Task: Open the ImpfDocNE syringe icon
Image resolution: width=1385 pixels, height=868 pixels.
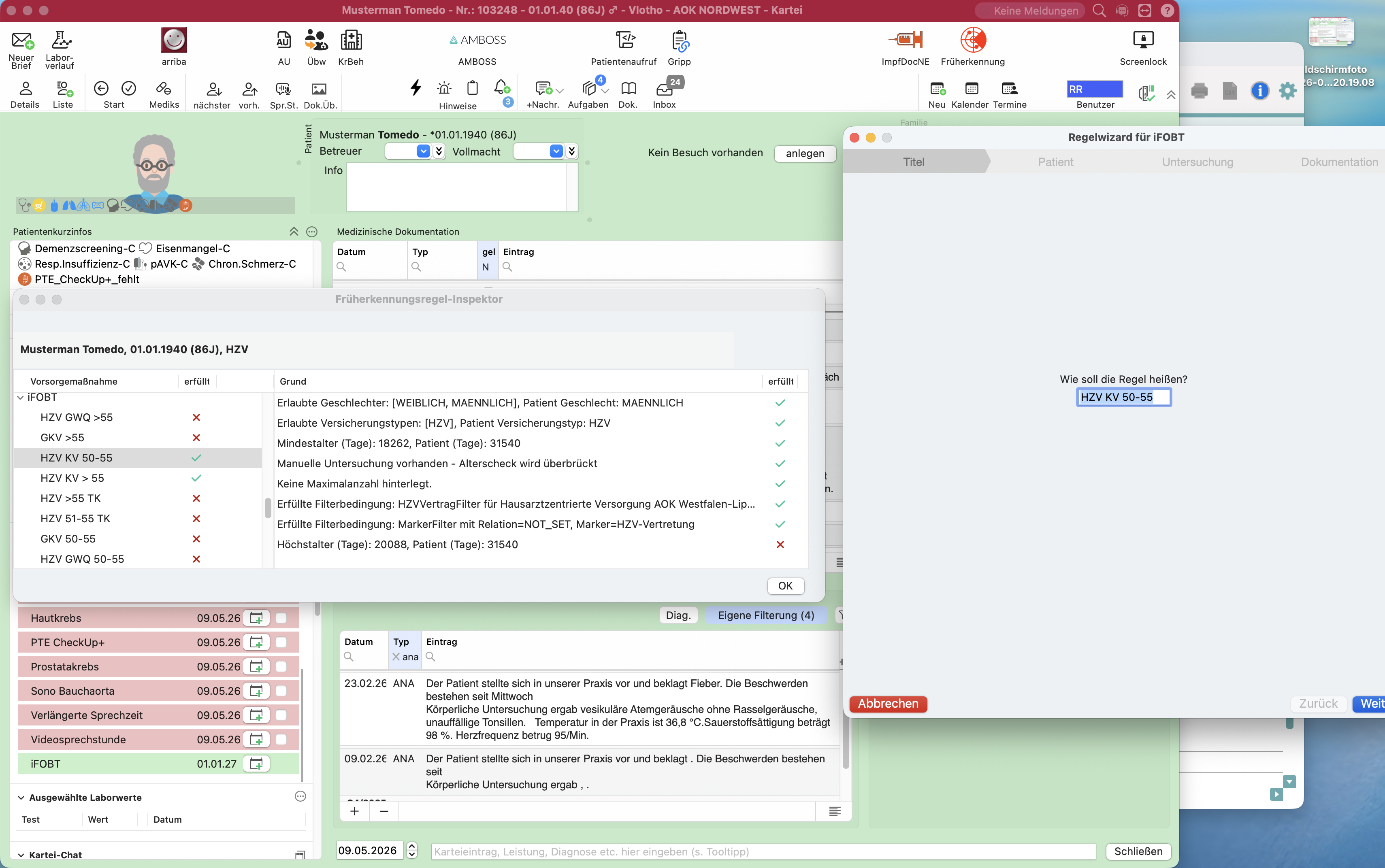Action: (x=905, y=40)
